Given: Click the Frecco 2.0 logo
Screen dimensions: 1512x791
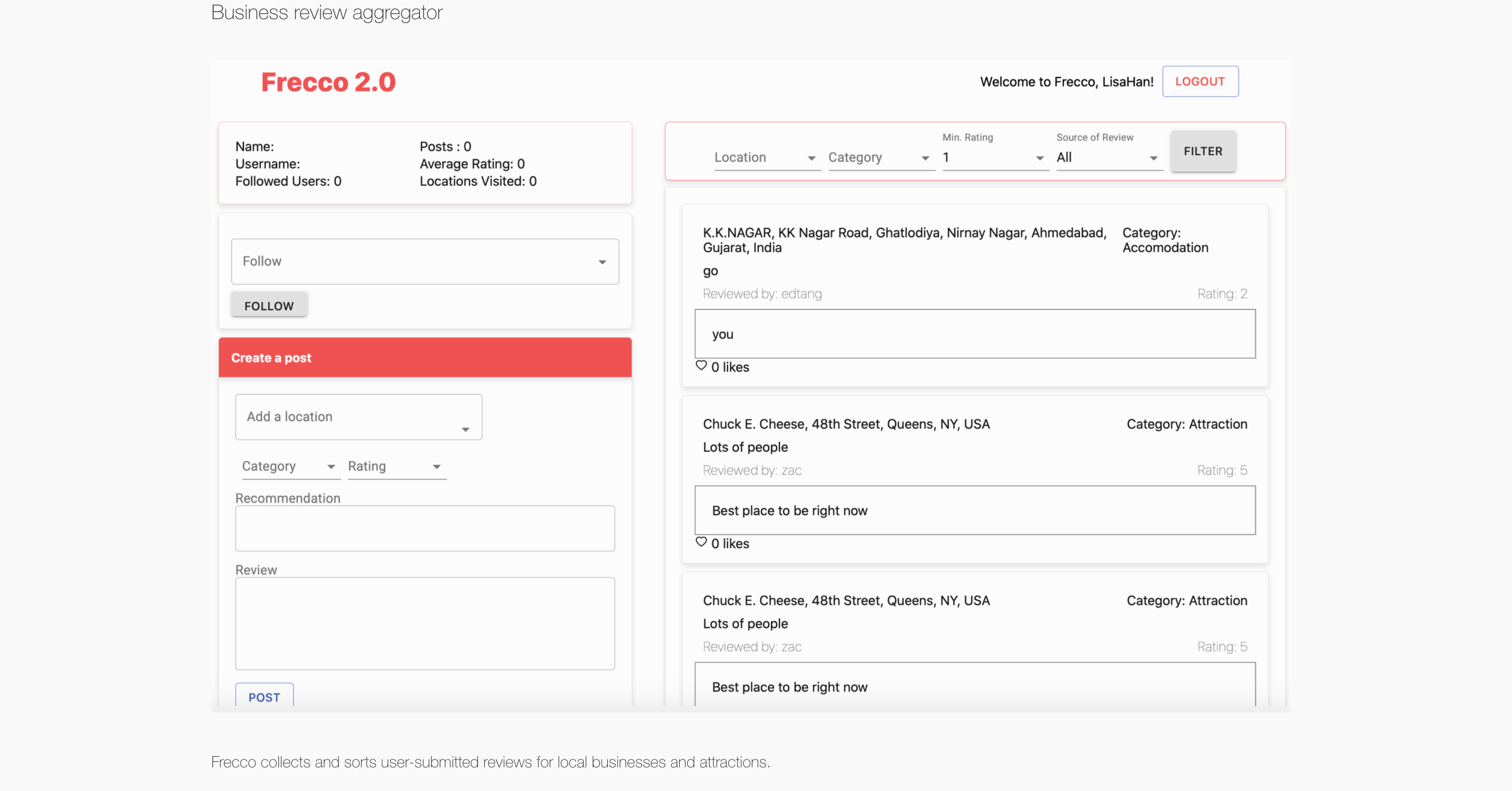Looking at the screenshot, I should pyautogui.click(x=328, y=82).
